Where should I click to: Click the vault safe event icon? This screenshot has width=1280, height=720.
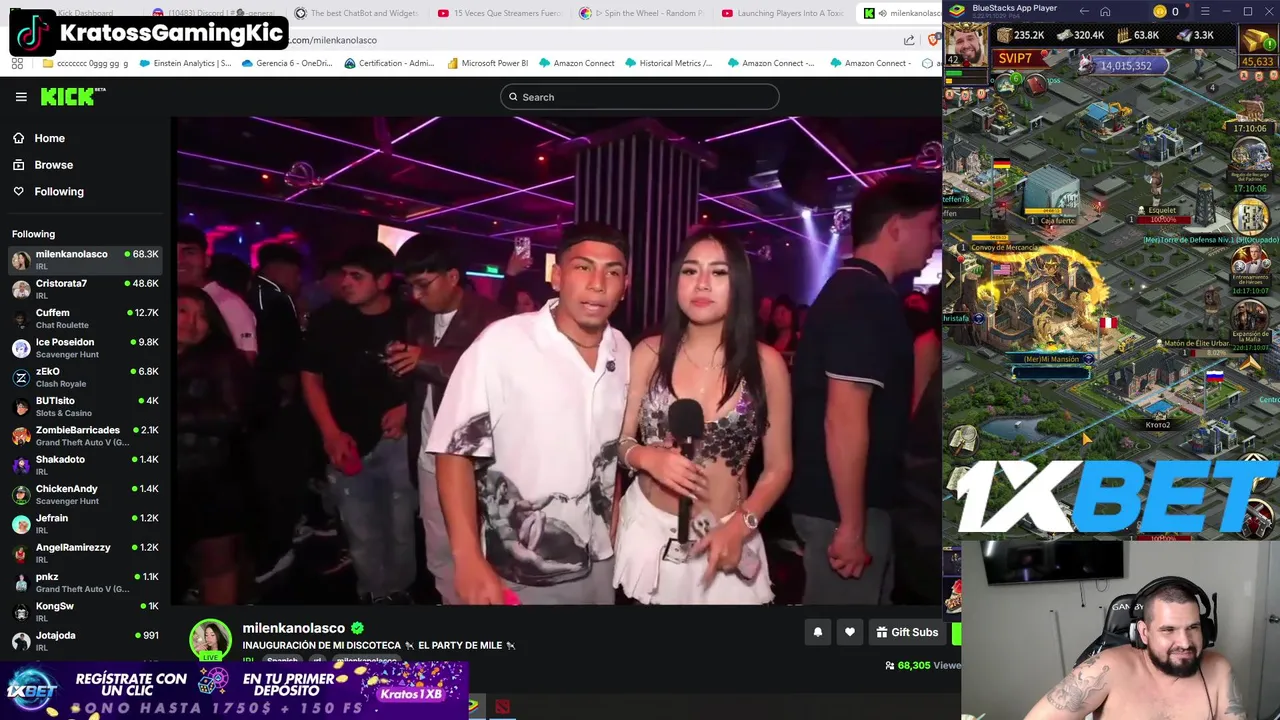1250,216
